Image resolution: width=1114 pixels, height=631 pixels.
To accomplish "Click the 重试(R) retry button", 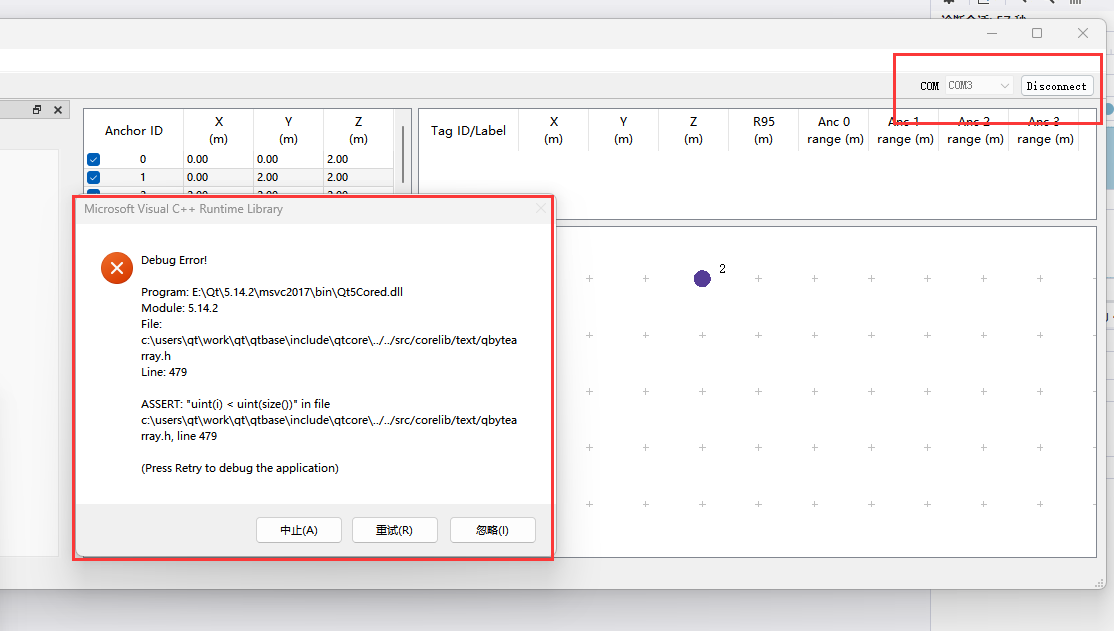I will (x=394, y=530).
